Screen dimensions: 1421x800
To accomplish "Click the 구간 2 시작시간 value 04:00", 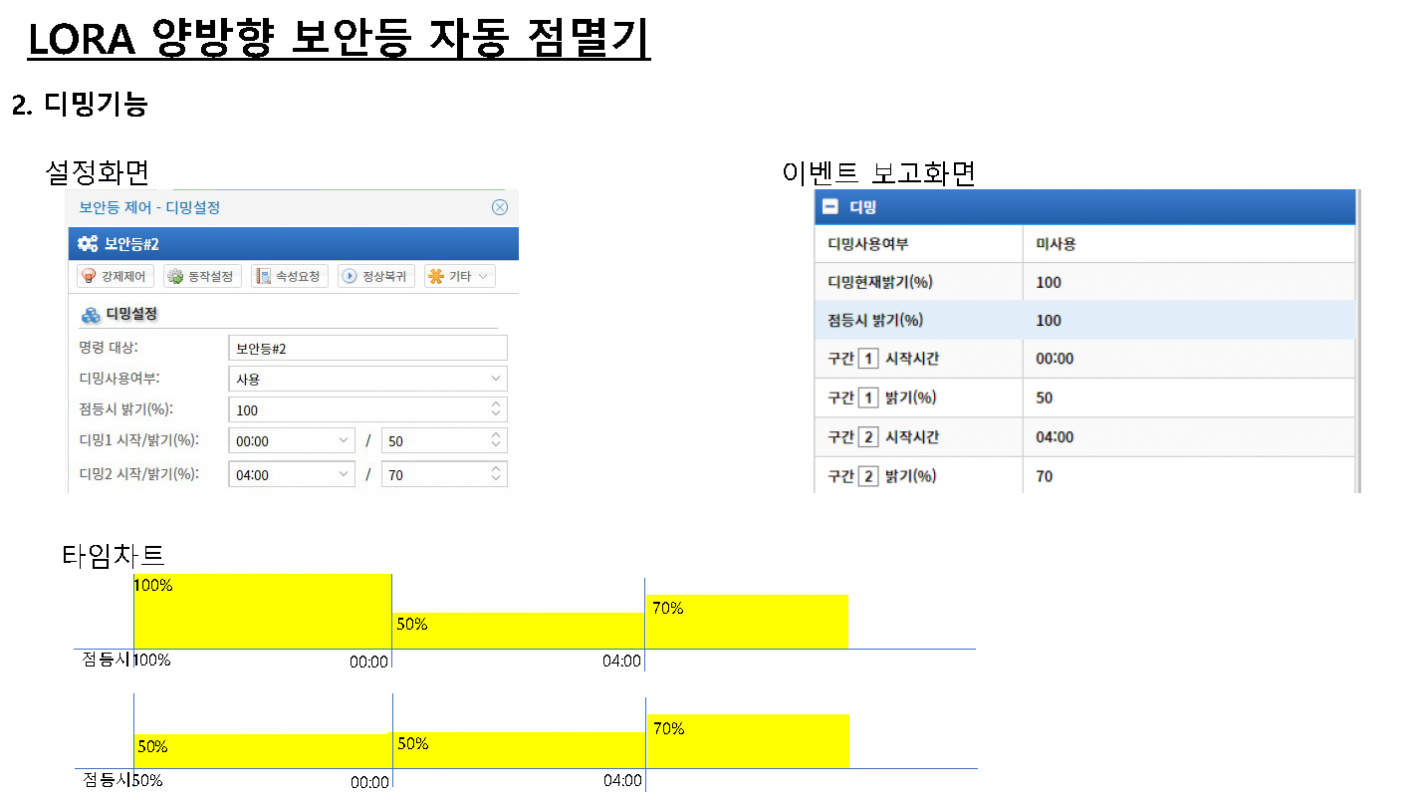I will click(1054, 437).
